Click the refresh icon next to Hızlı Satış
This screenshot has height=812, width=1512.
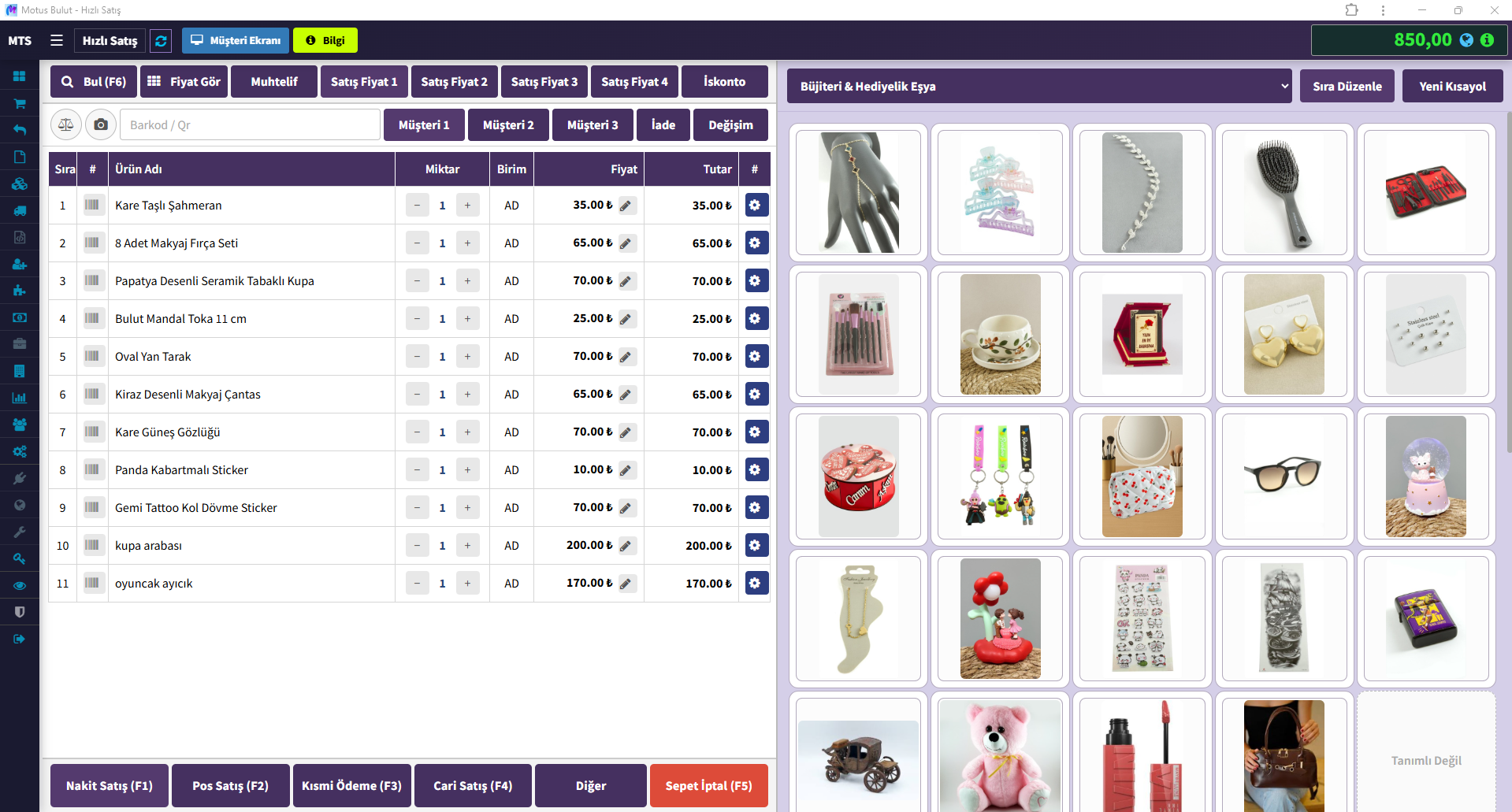(x=161, y=41)
